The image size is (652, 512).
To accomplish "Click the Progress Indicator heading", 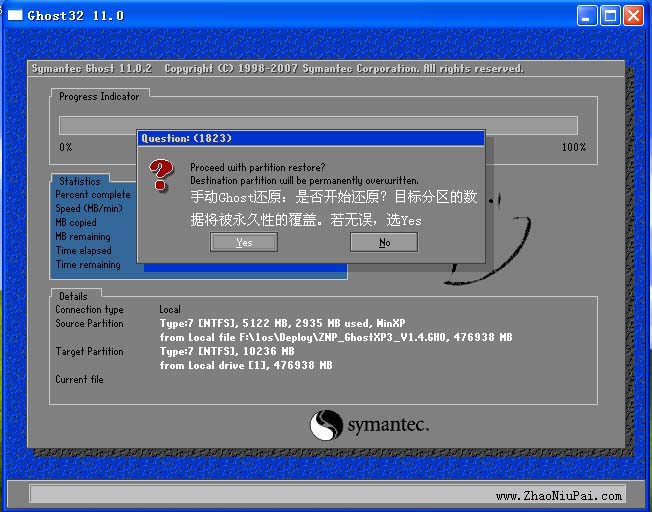I will pyautogui.click(x=99, y=96).
